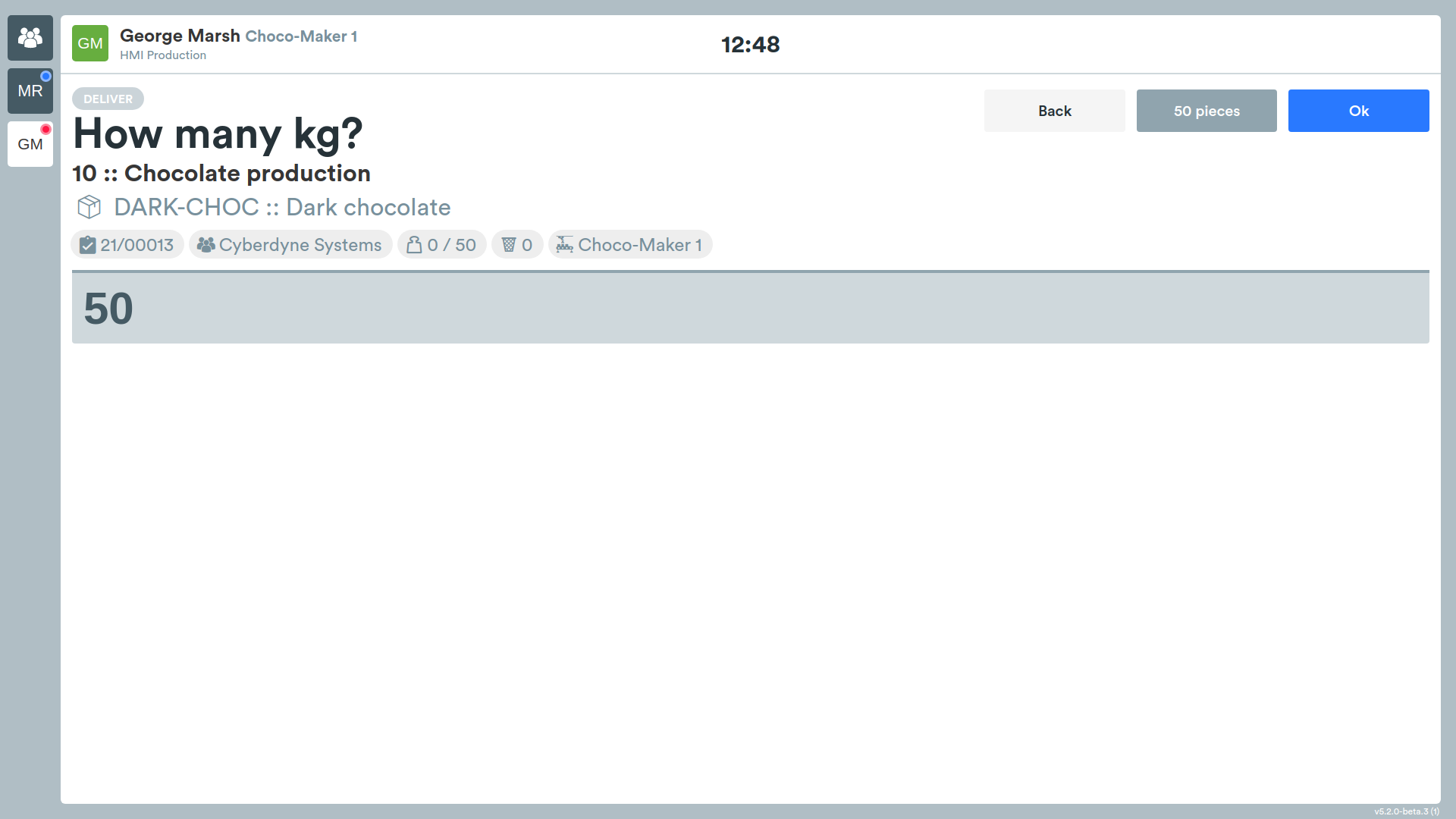Click the 'How many kg?' heading
Screen dimensions: 1456x819
[218, 134]
